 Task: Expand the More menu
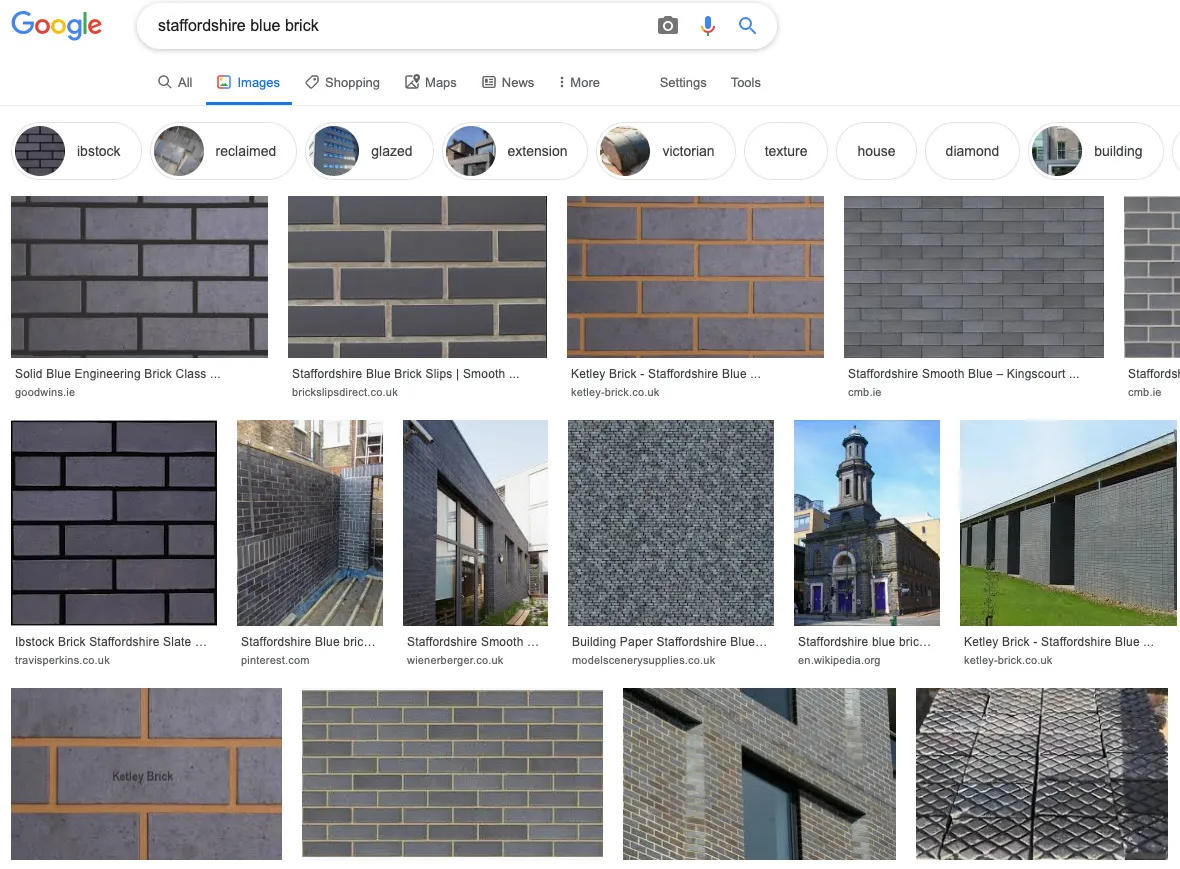tap(579, 82)
